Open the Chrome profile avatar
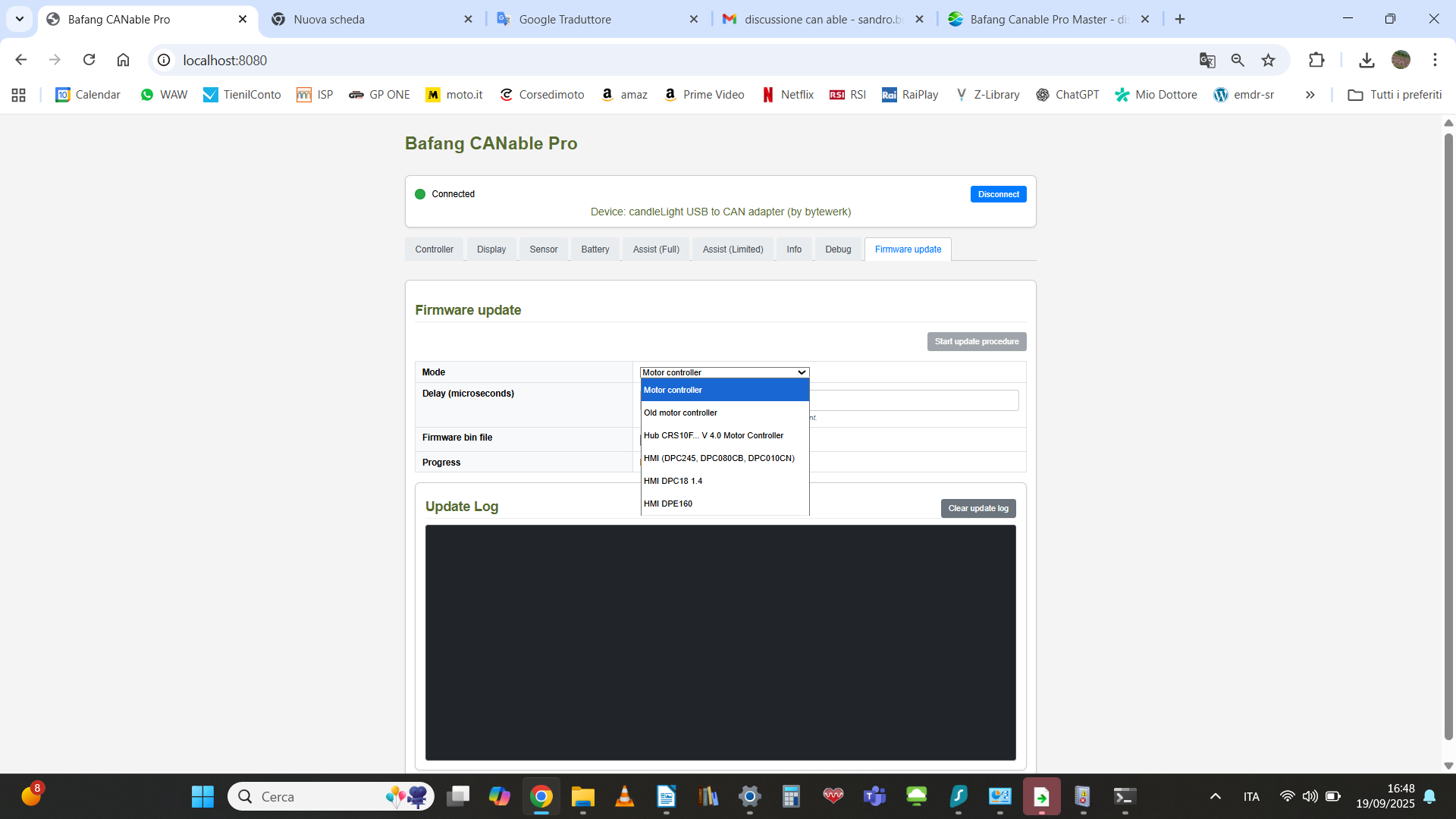The width and height of the screenshot is (1456, 819). [x=1401, y=60]
